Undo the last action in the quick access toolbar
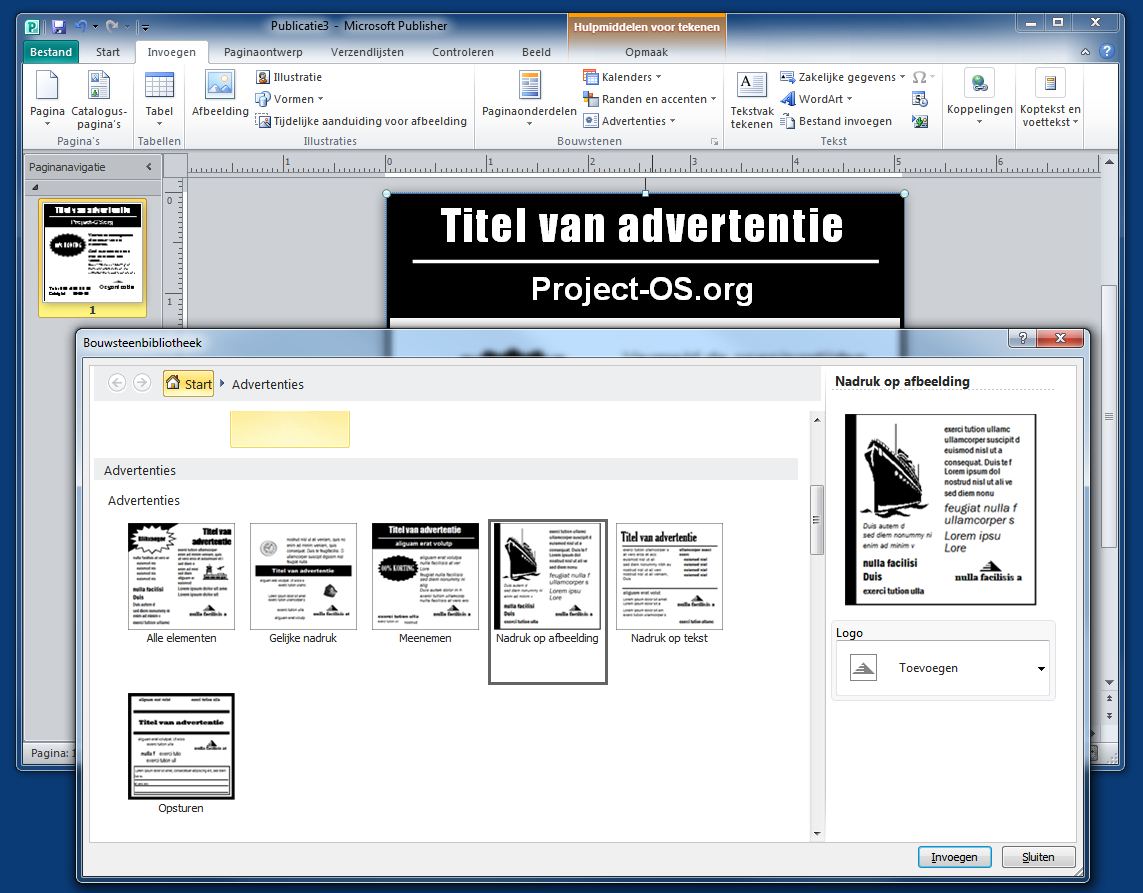The height and width of the screenshot is (893, 1143). pos(80,27)
